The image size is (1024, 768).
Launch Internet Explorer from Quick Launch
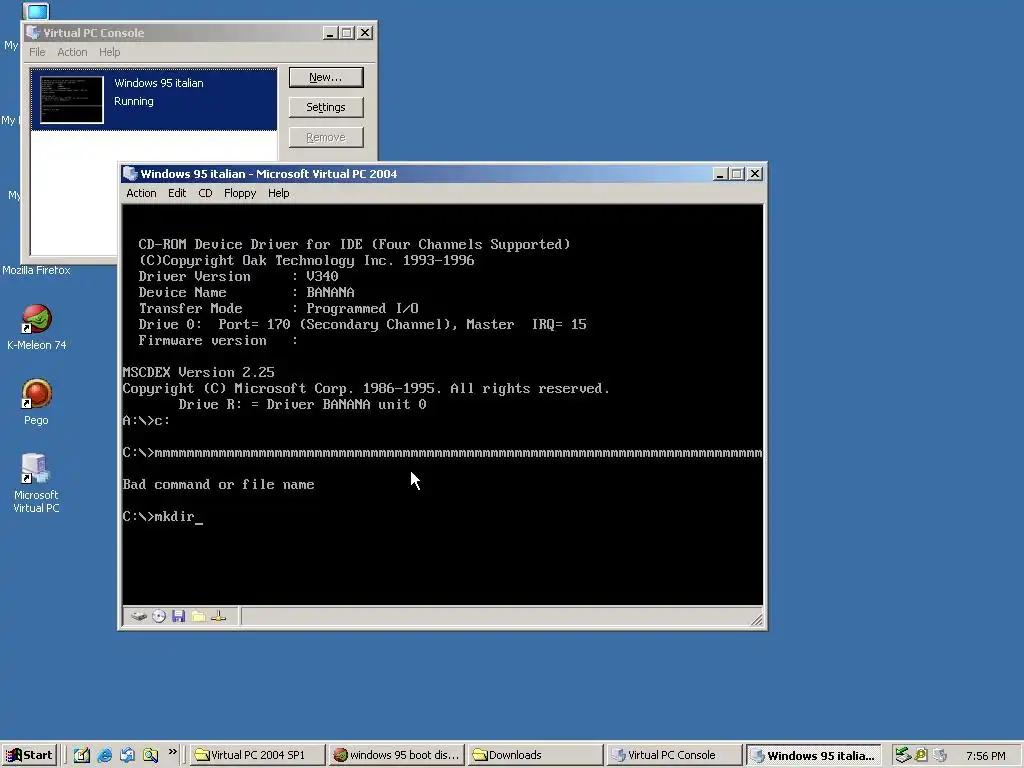coord(104,755)
